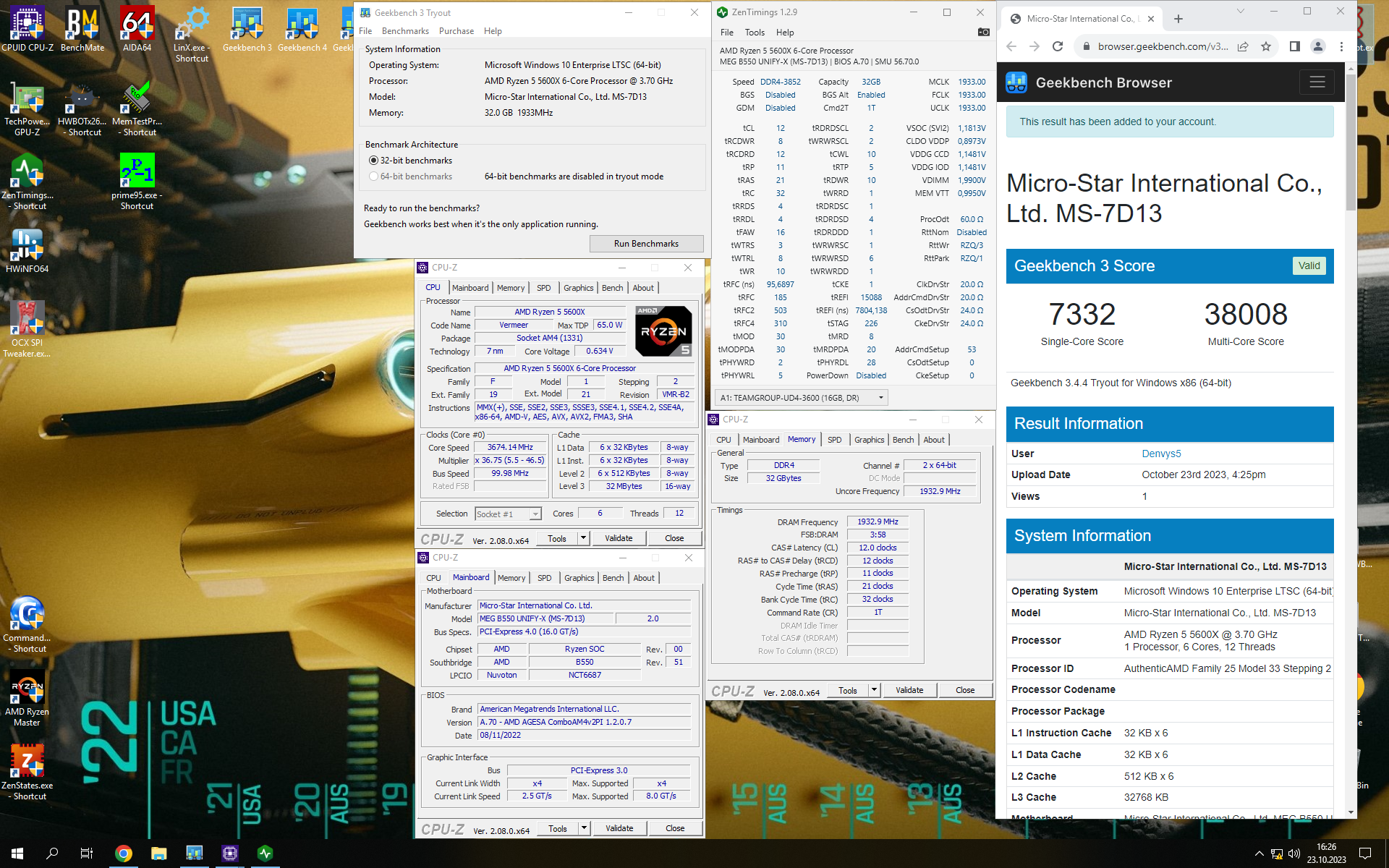Open taskbar search
1389x868 pixels.
tap(52, 854)
